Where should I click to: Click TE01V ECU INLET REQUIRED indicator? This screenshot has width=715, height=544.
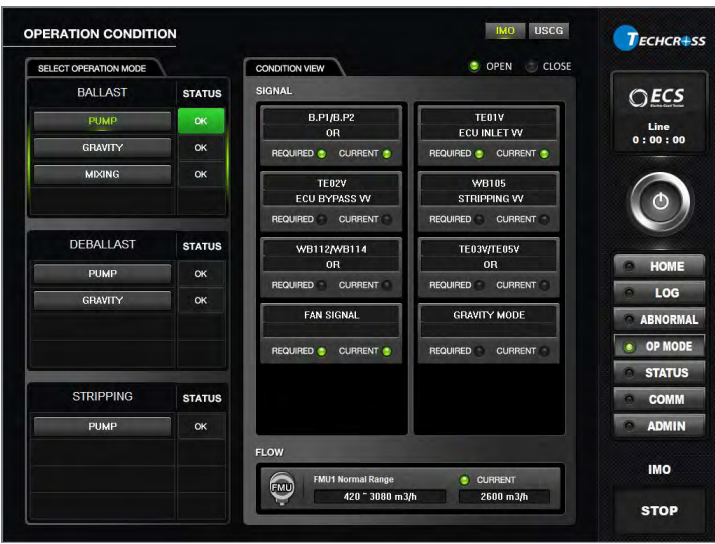pos(479,154)
